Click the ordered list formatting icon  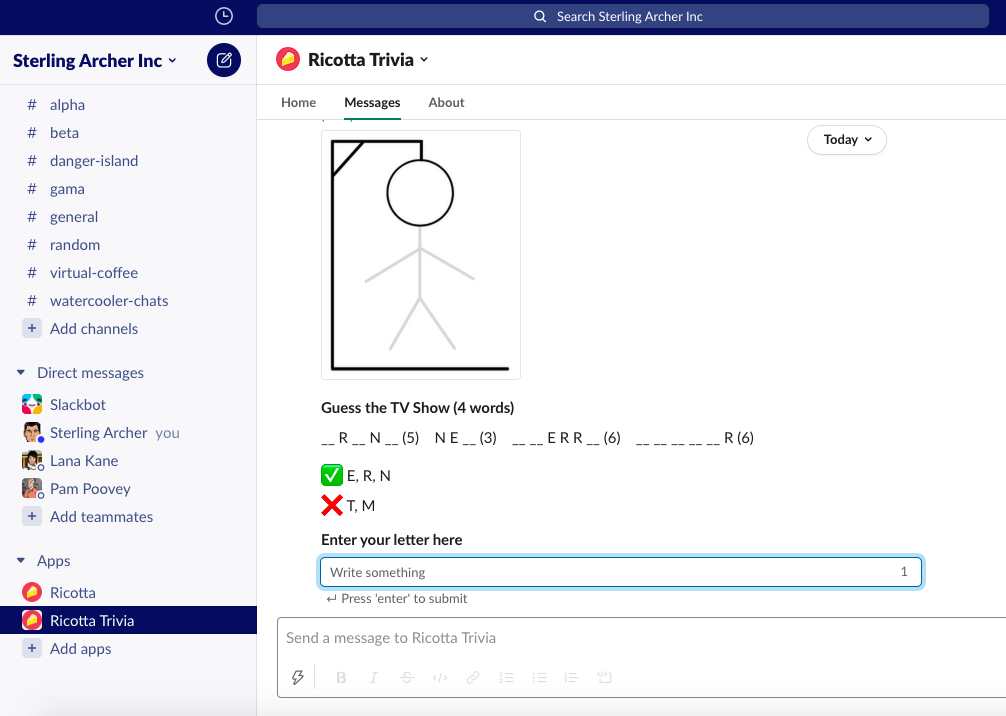pos(506,677)
